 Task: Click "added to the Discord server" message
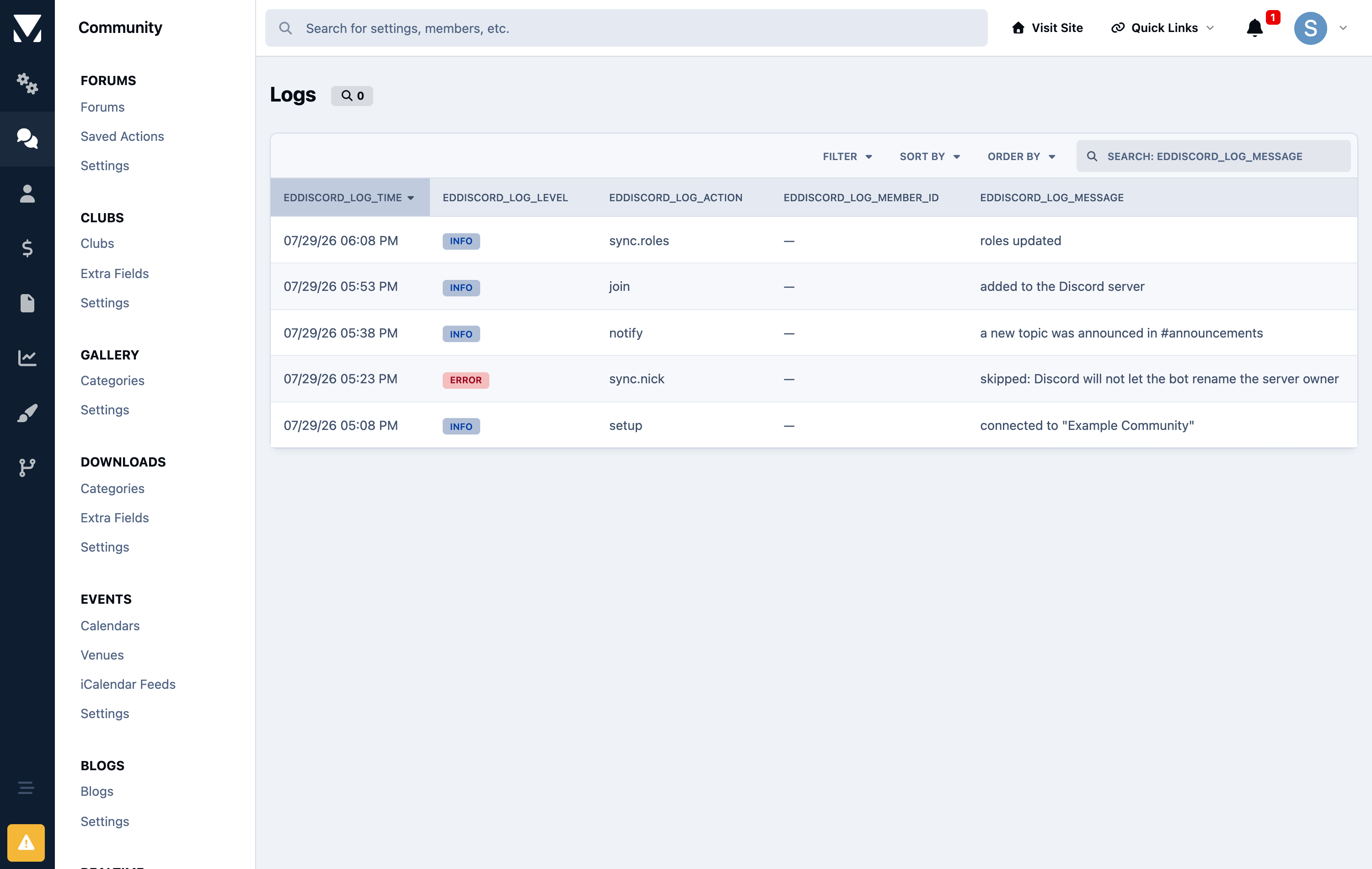point(1062,286)
